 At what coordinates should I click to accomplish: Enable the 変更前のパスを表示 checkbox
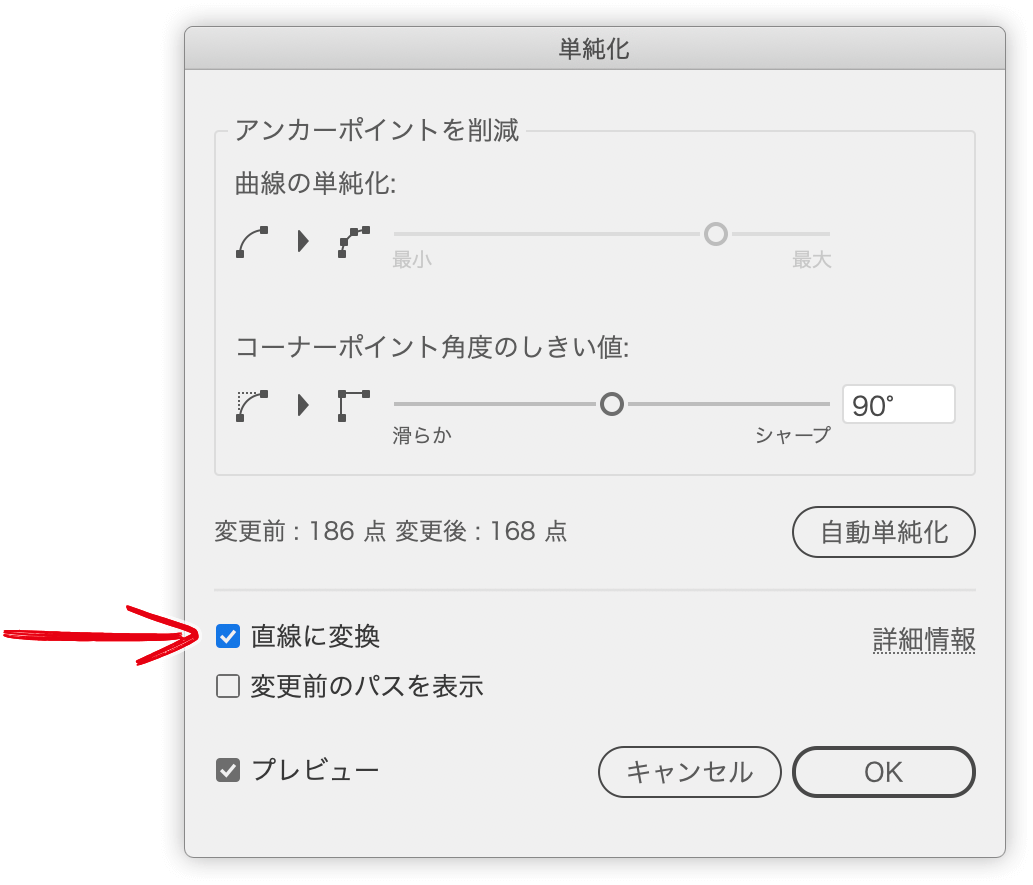(228, 686)
